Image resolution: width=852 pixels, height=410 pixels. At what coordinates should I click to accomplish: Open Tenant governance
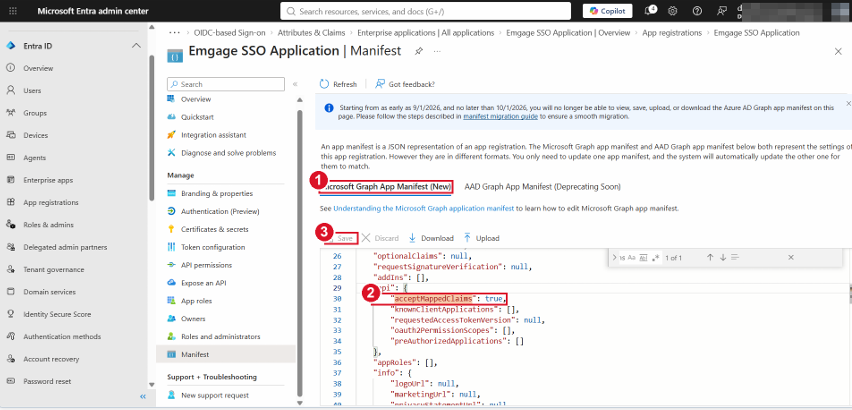pos(53,269)
